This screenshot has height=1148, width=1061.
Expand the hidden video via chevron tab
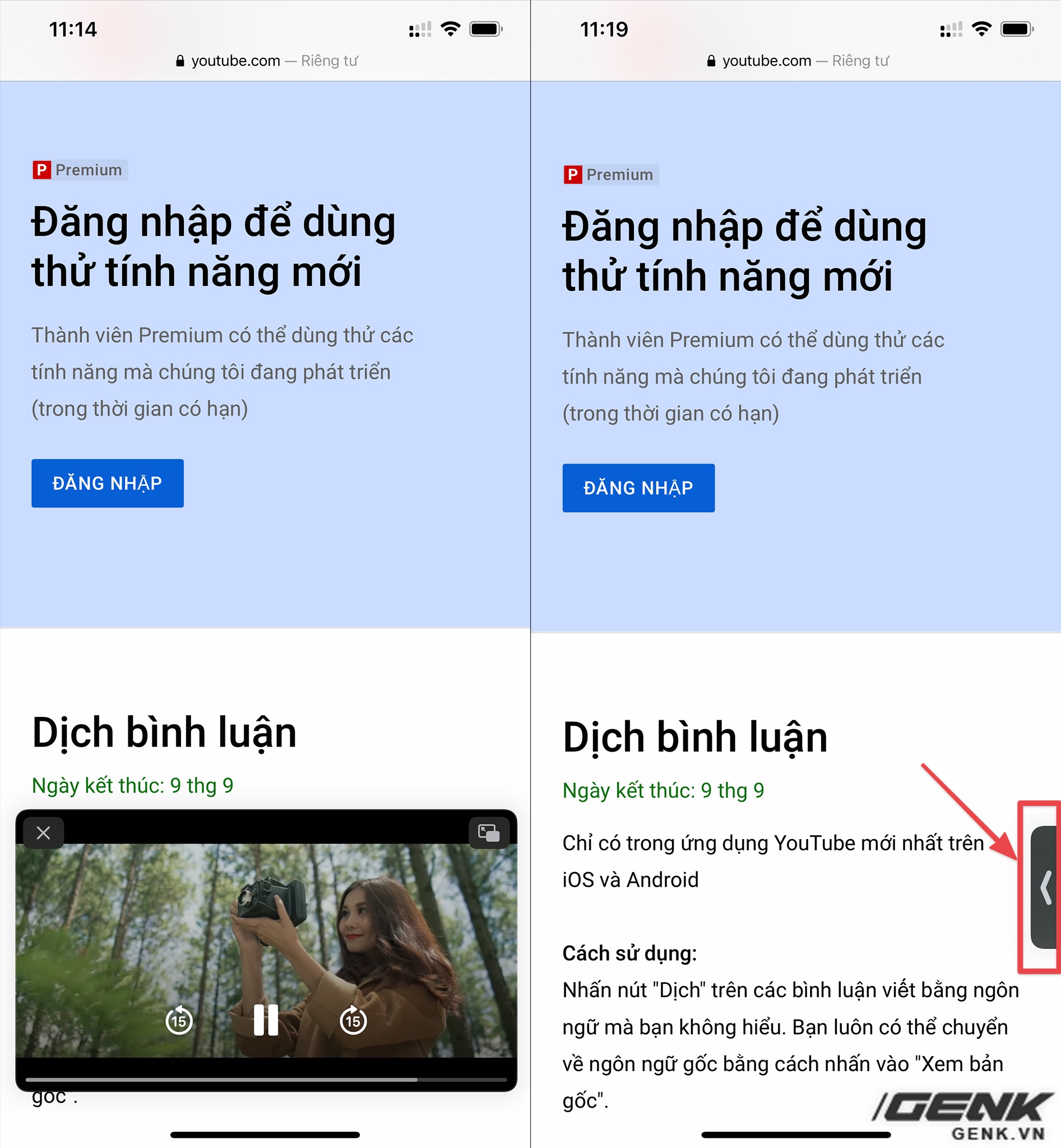pos(1045,888)
